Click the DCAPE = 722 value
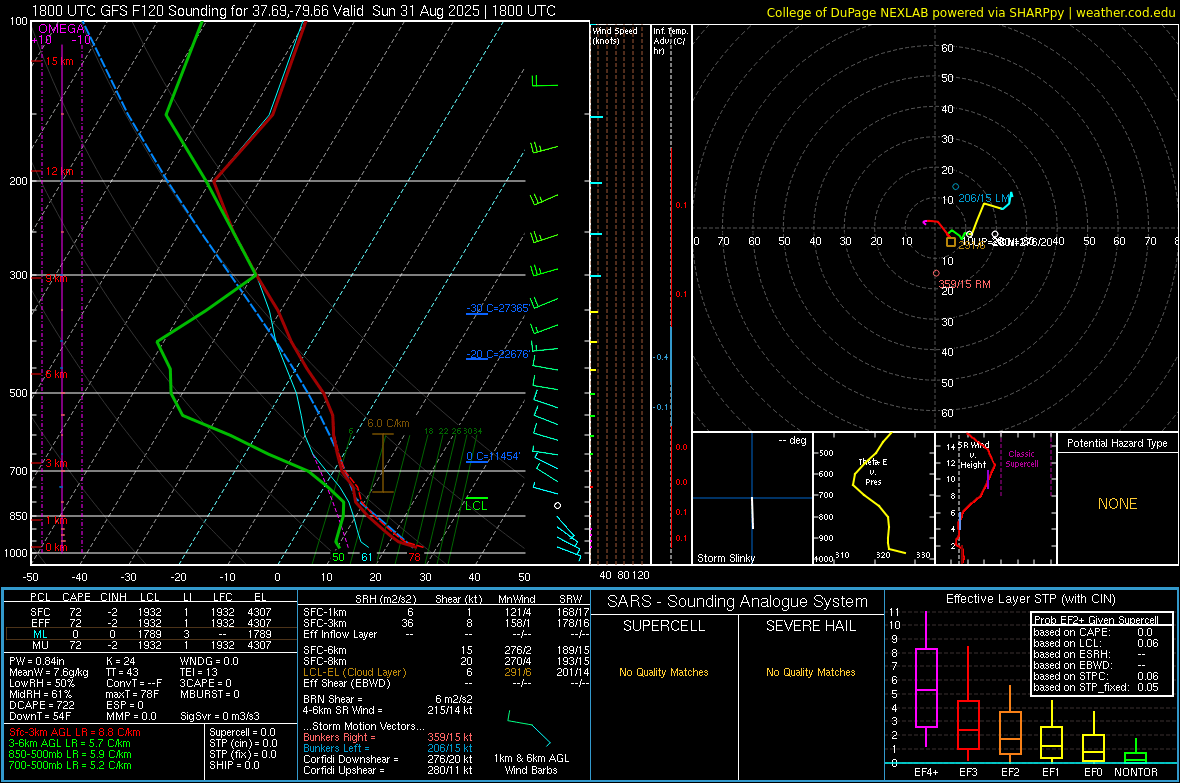This screenshot has width=1180, height=783. click(41, 705)
